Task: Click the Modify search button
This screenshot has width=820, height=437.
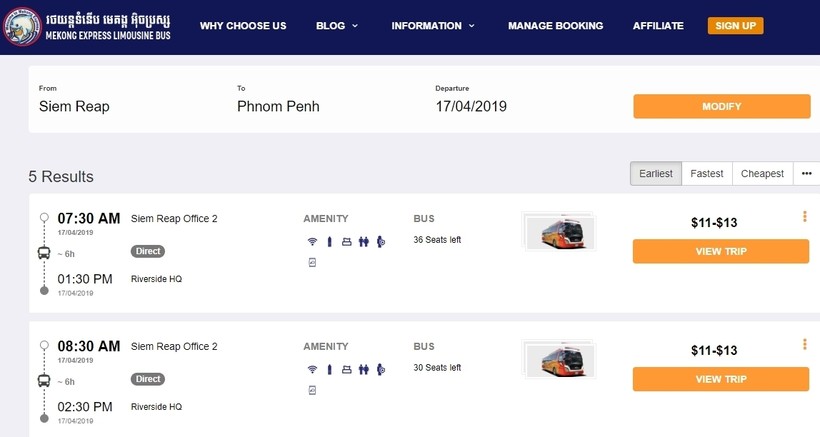Action: [x=721, y=106]
